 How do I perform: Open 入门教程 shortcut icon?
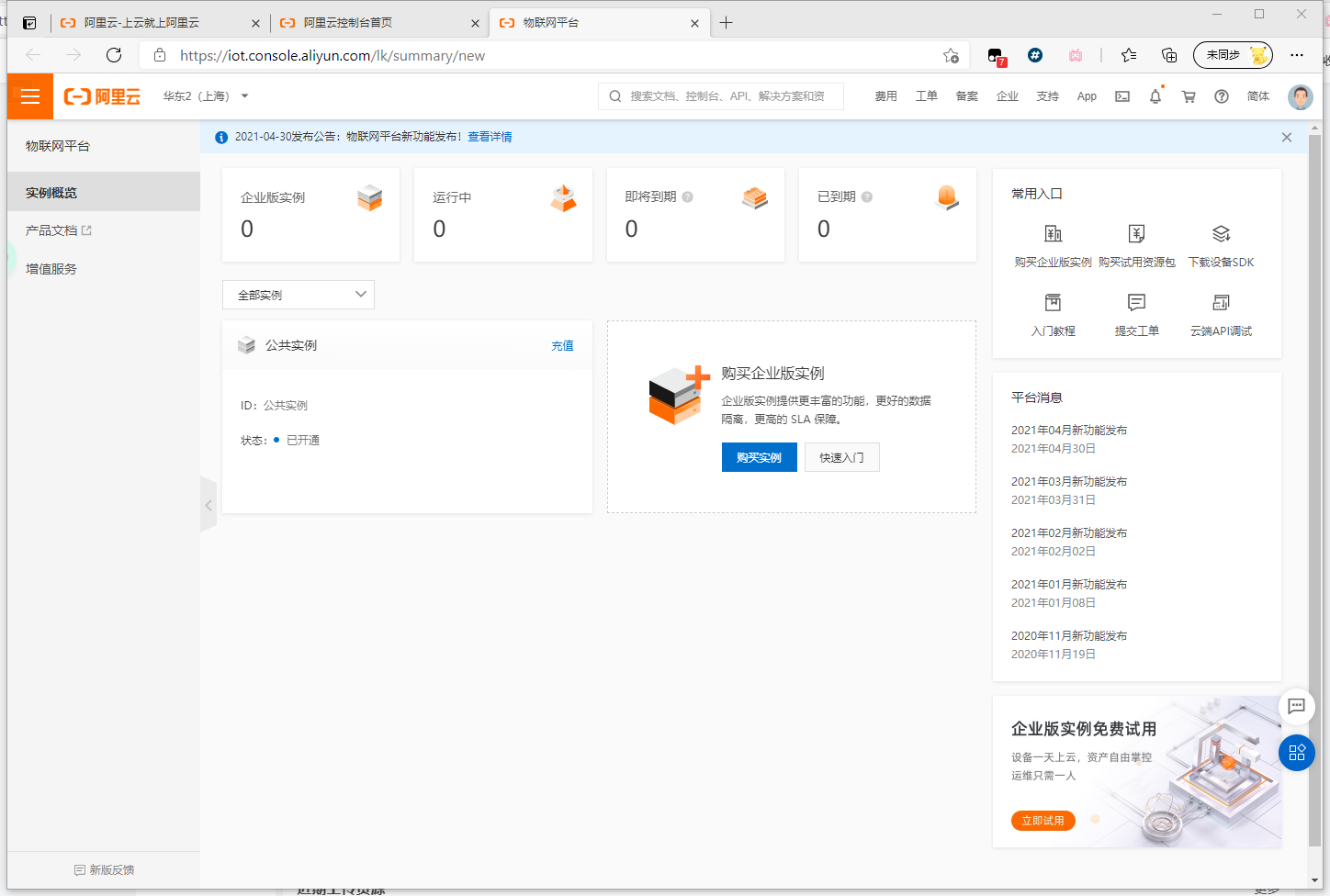[1054, 302]
